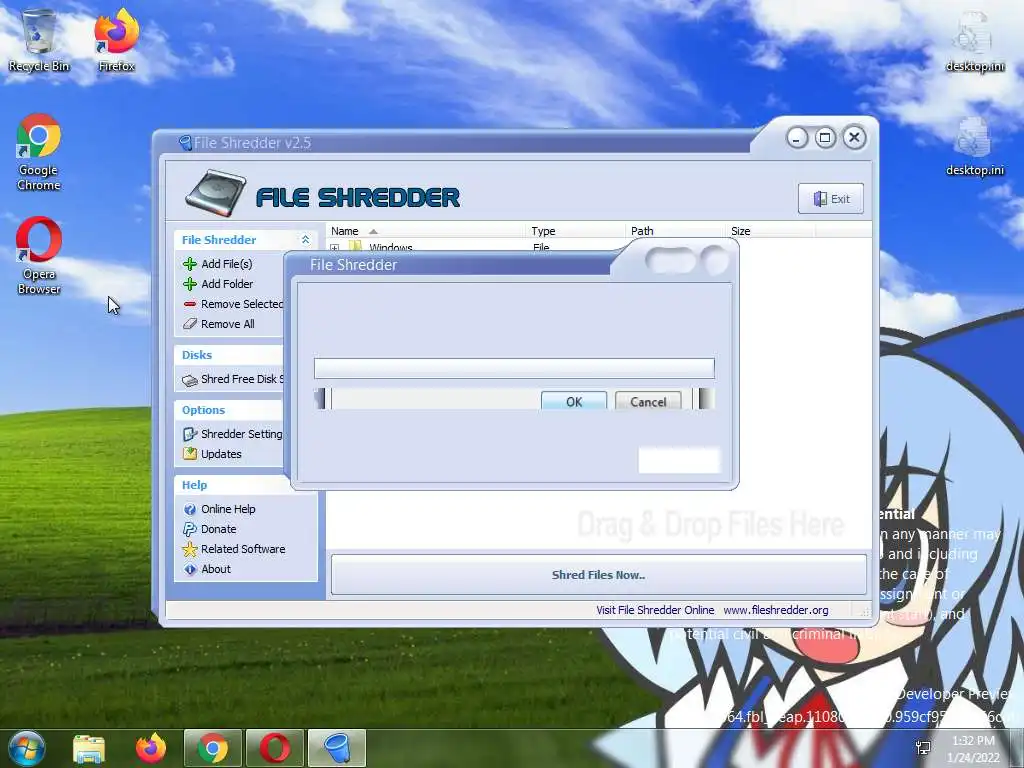Switch to Opera on the taskbar
Viewport: 1024px width, 768px height.
pos(275,748)
